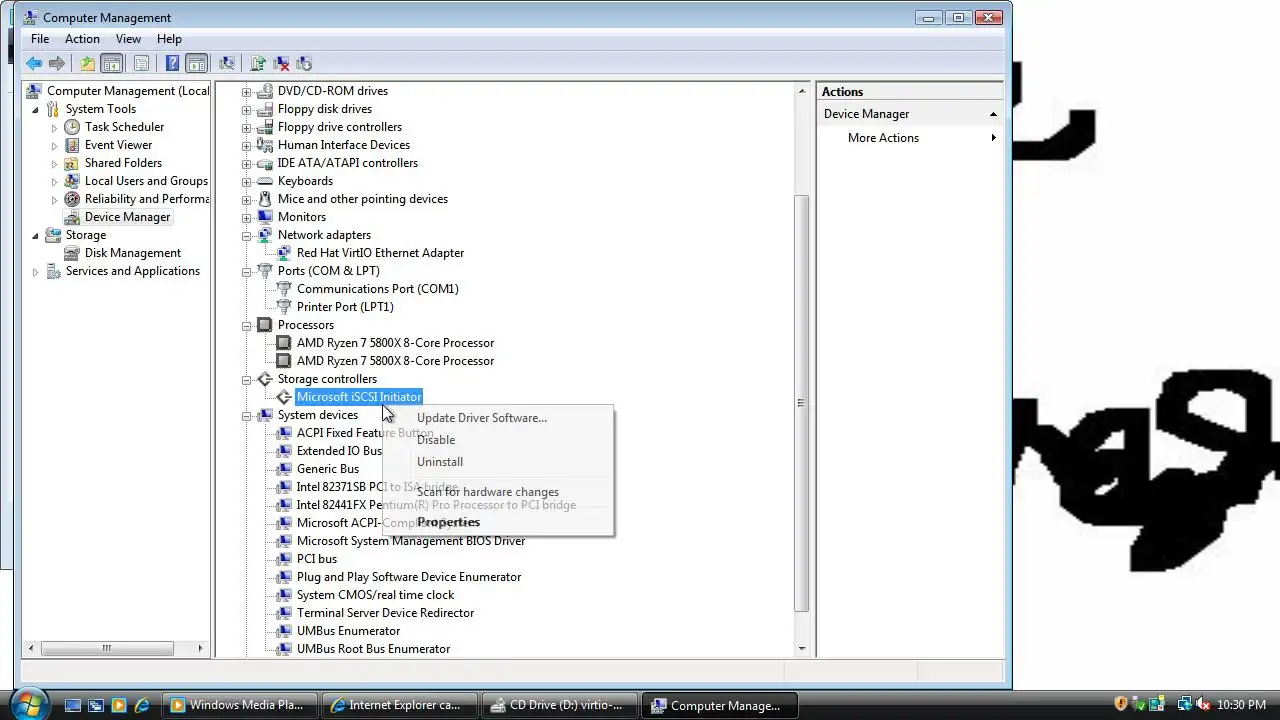Open the File menu
The height and width of the screenshot is (720, 1280).
coord(40,39)
